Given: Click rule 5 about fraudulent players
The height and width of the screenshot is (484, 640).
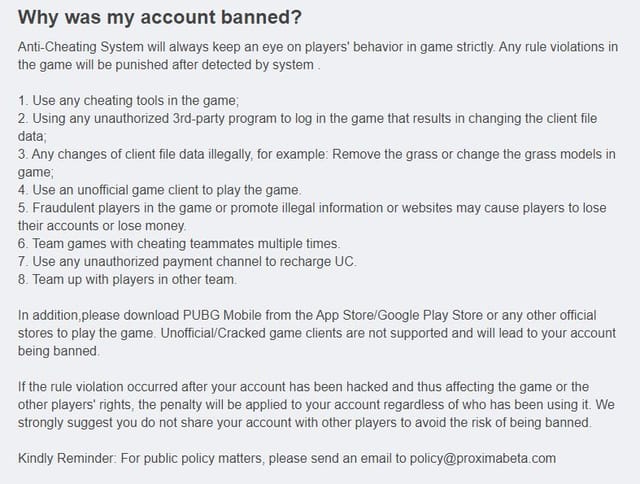Looking at the screenshot, I should pos(312,216).
